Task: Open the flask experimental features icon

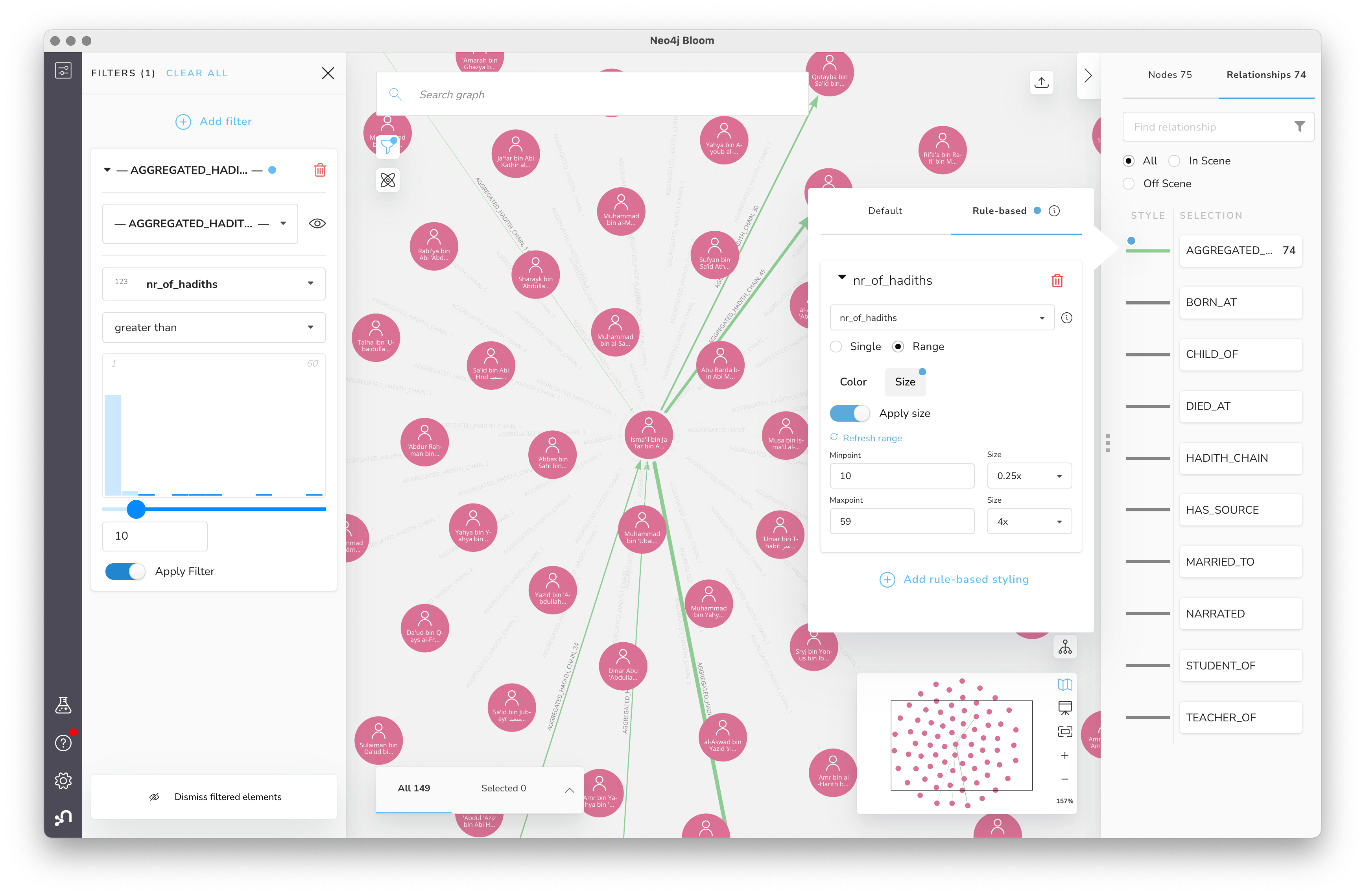Action: pos(63,705)
